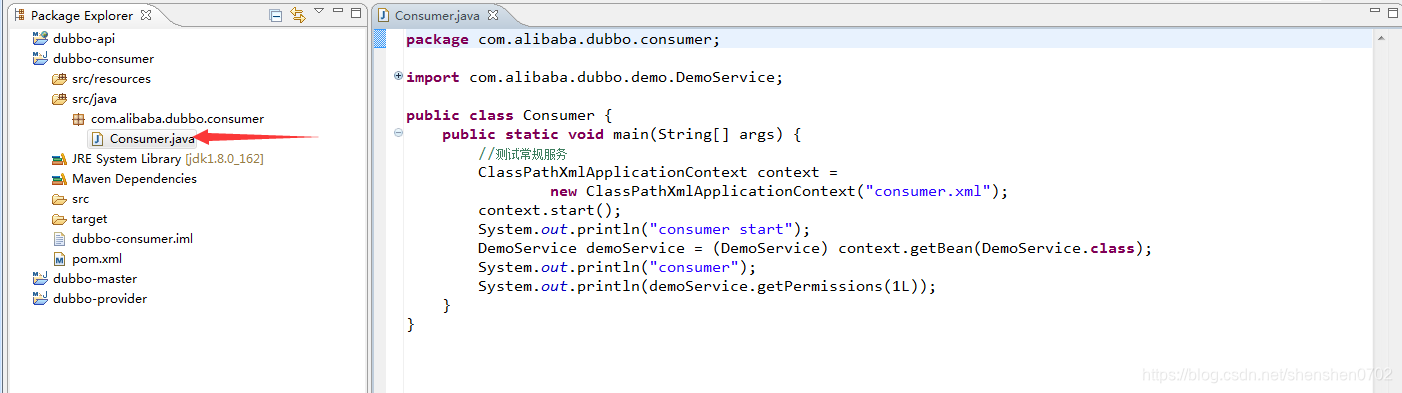Select the Package Explorer tab

(82, 15)
